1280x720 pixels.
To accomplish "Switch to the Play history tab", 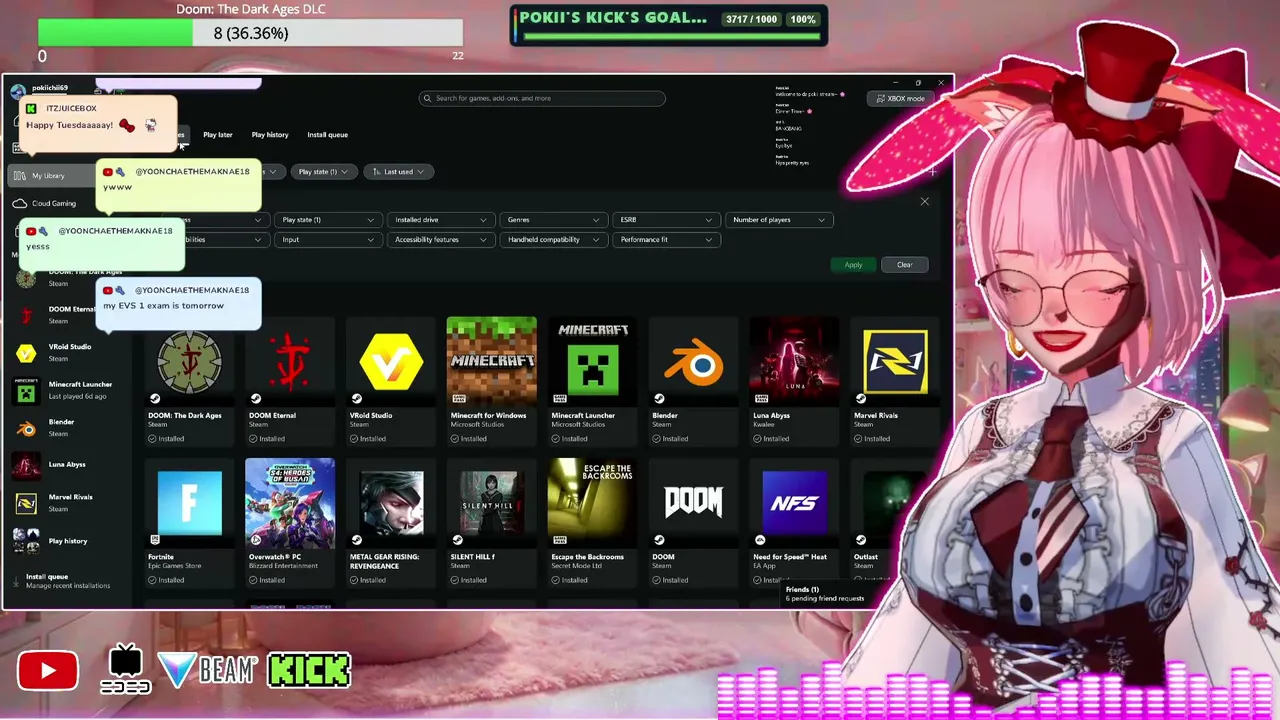I will tap(270, 135).
